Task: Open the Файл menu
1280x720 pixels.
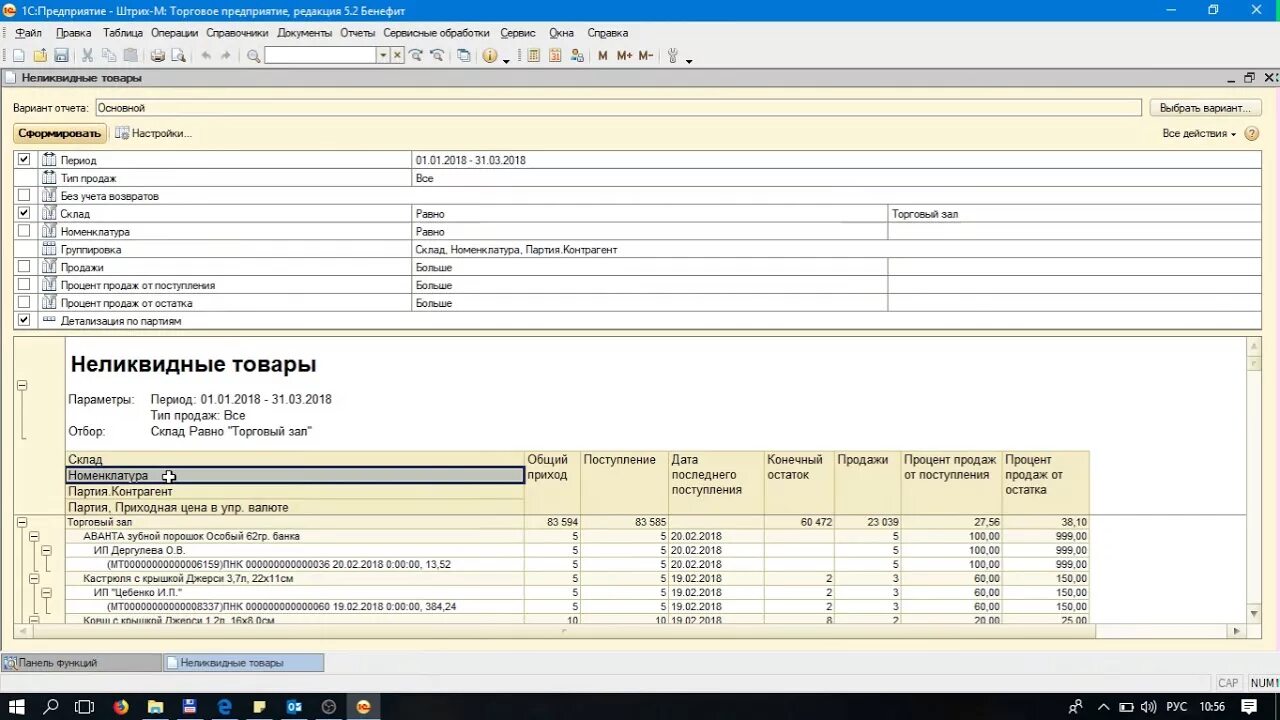Action: click(28, 33)
